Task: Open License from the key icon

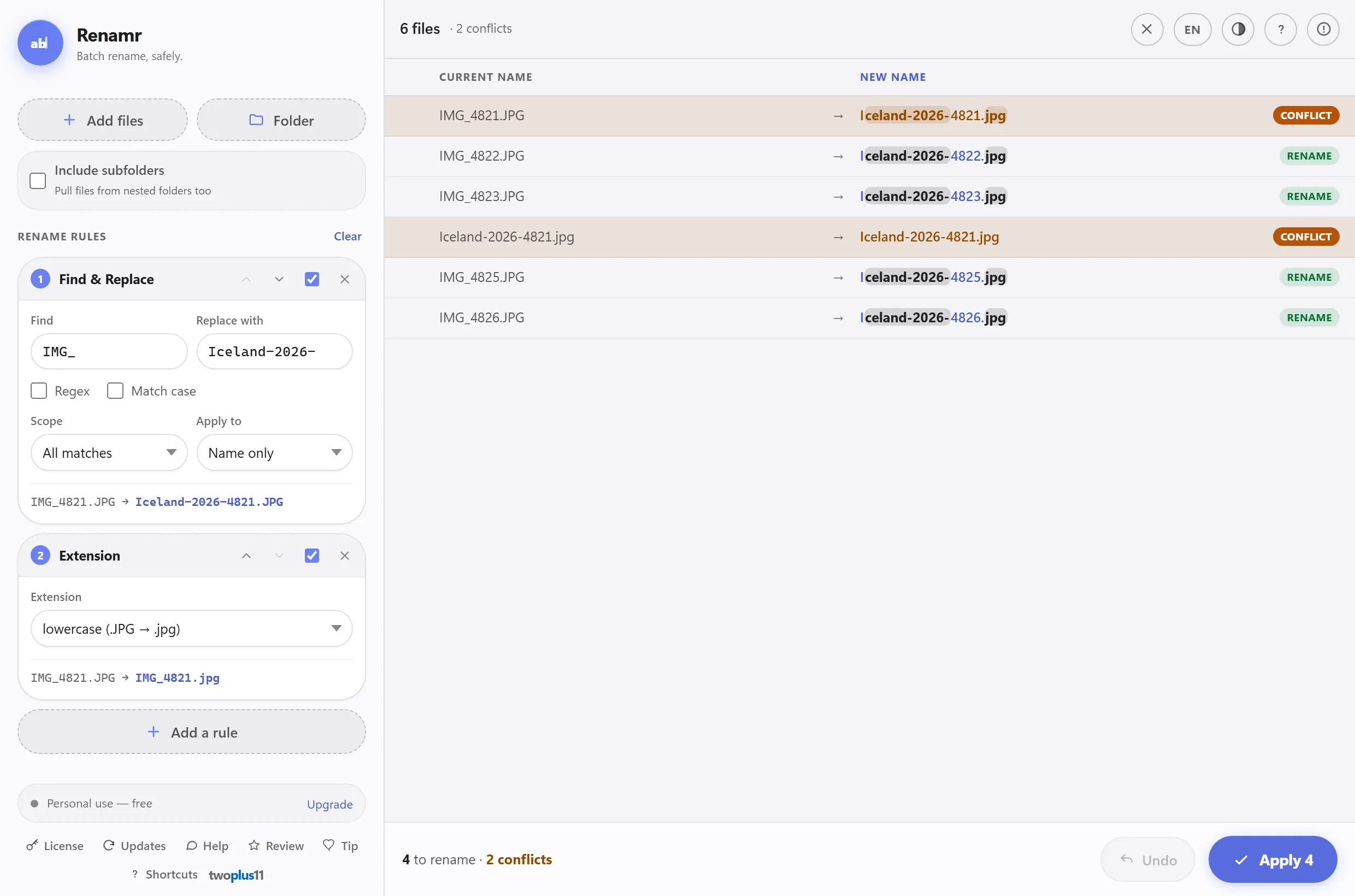Action: [55, 846]
